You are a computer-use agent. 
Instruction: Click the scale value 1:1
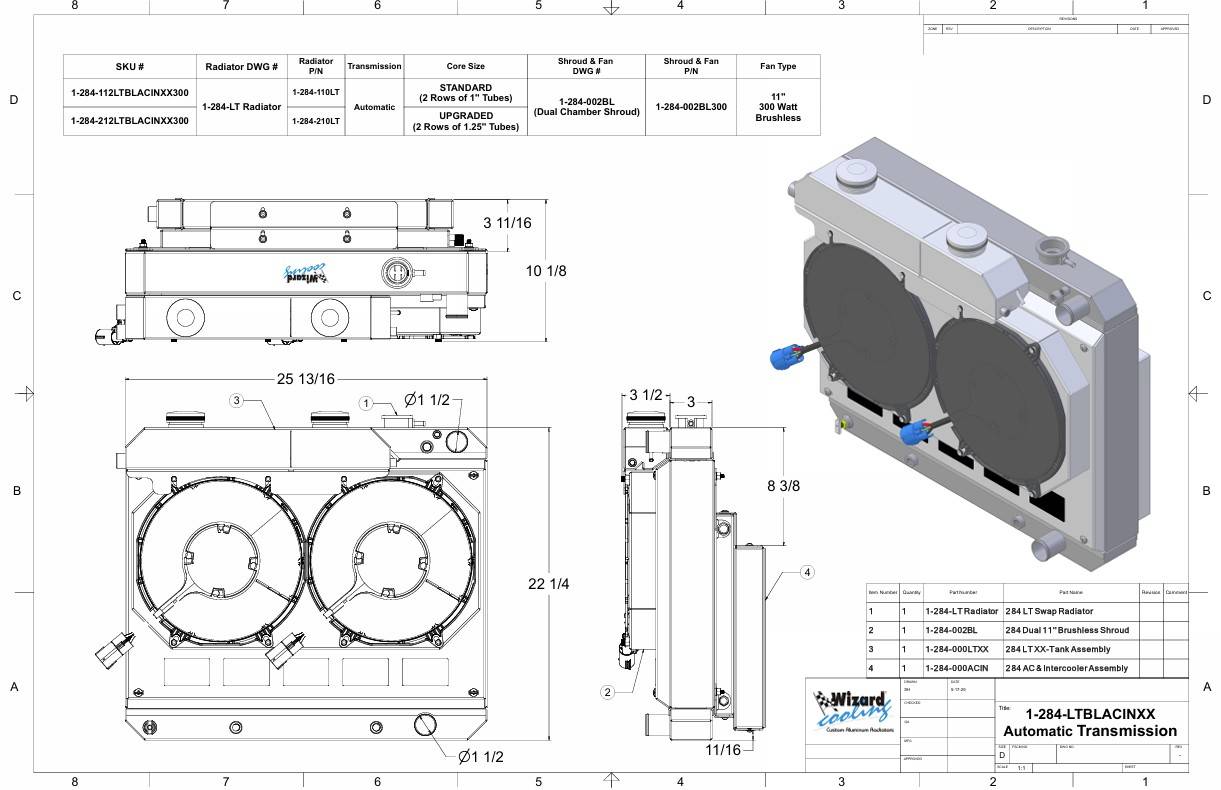[x=1021, y=768]
